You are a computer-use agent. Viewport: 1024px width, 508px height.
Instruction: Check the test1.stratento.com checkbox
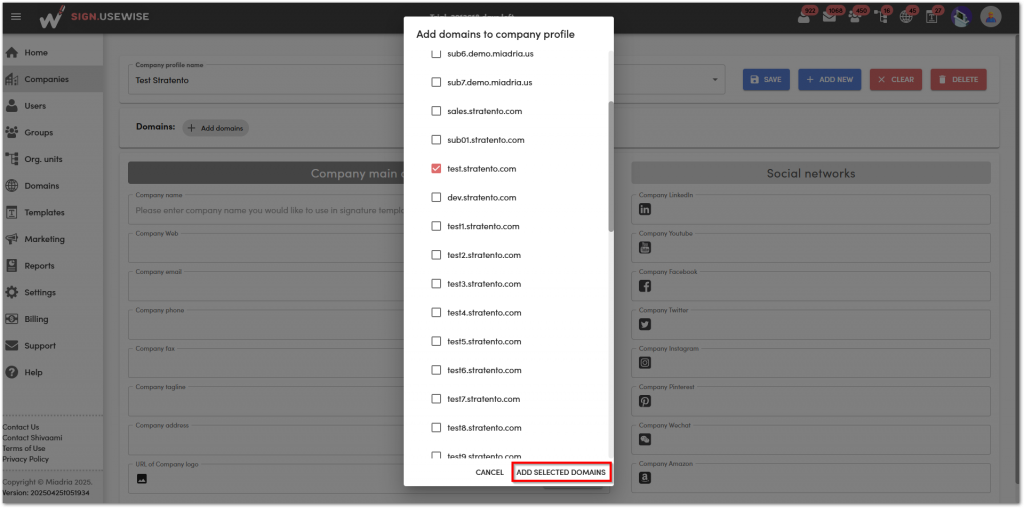pyautogui.click(x=436, y=226)
